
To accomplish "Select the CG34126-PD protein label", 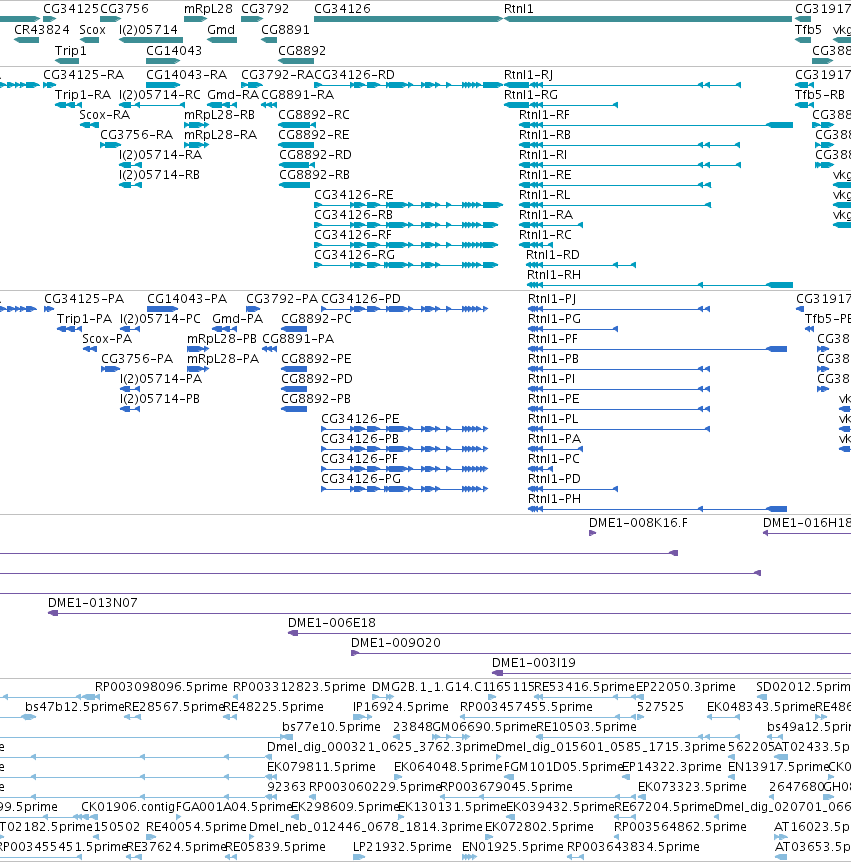I will (361, 299).
